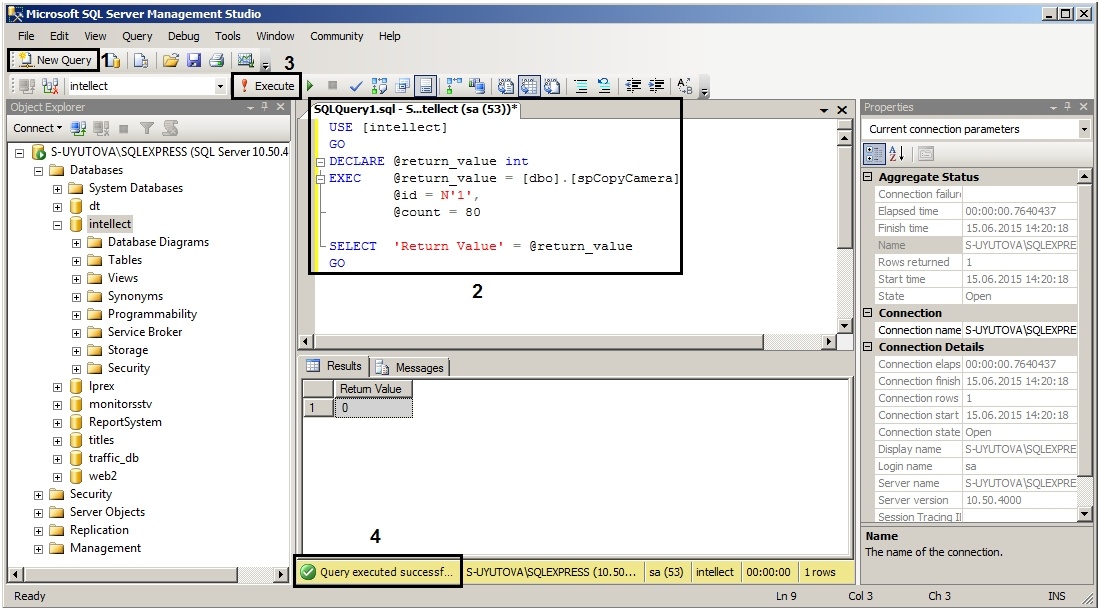This screenshot has height=610, width=1100.
Task: Toggle the Categorized view in Properties
Action: (873, 153)
